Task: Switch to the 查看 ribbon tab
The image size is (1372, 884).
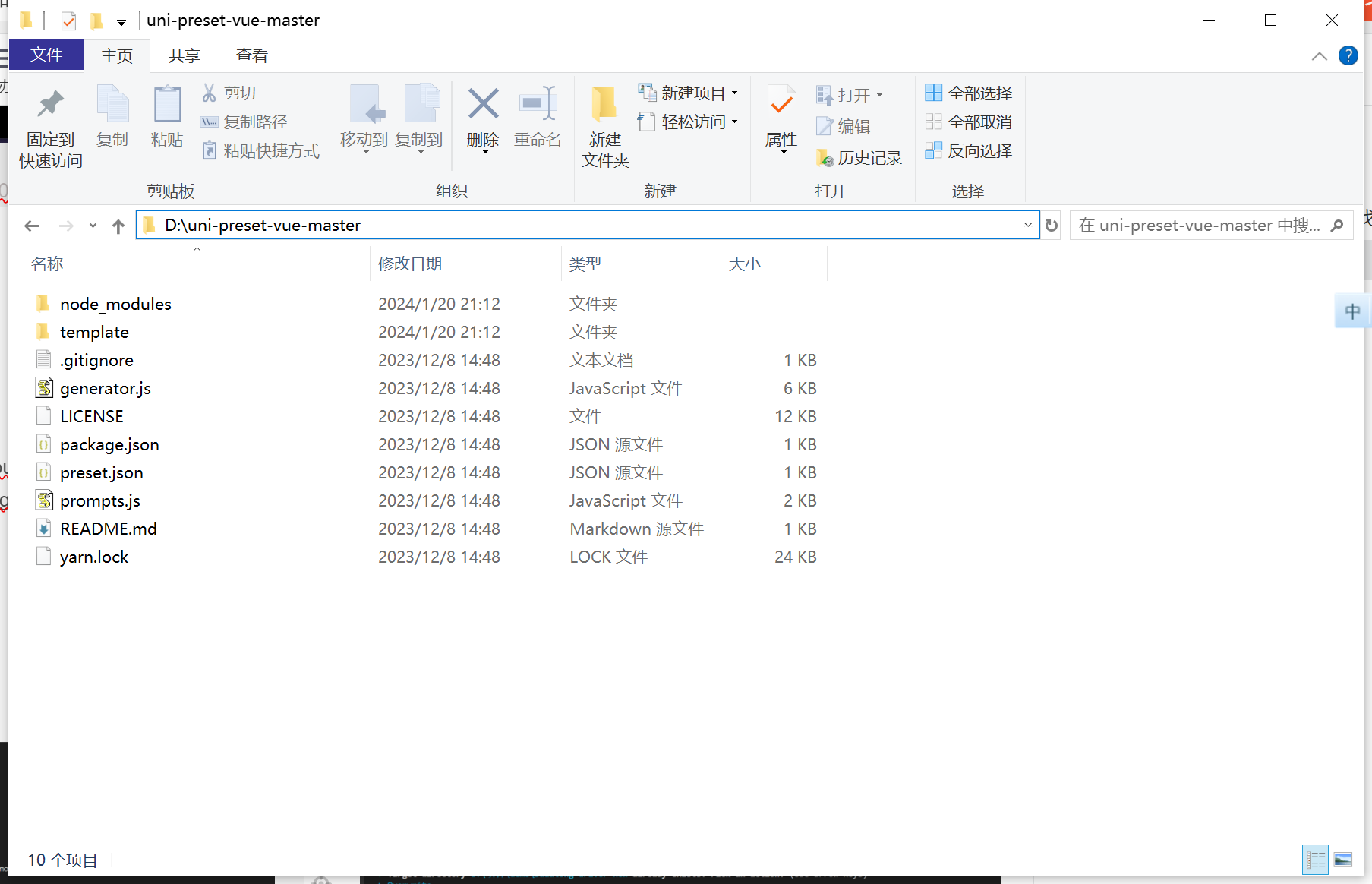Action: [251, 55]
